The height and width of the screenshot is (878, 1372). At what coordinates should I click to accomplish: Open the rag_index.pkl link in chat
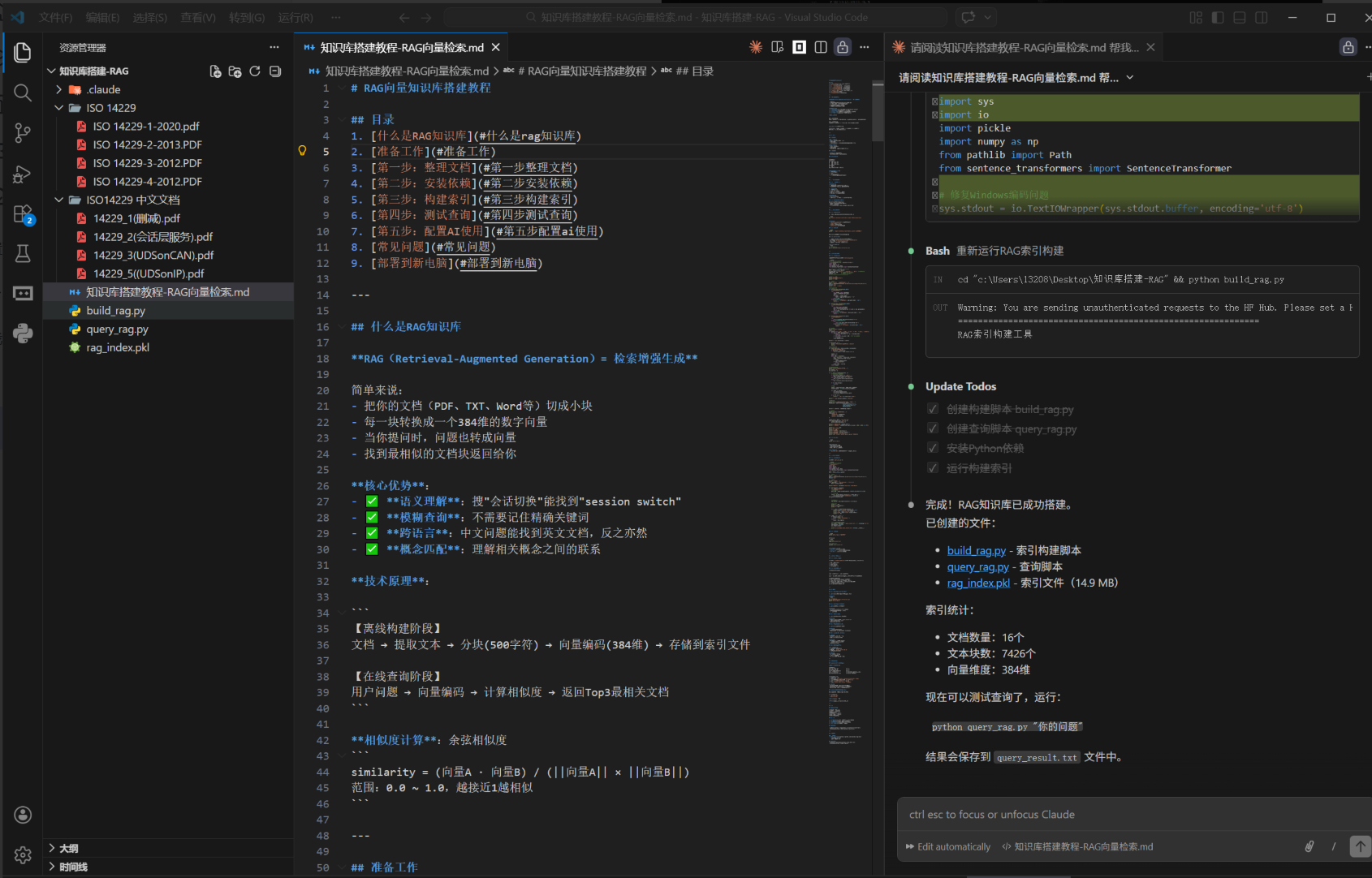tap(978, 583)
